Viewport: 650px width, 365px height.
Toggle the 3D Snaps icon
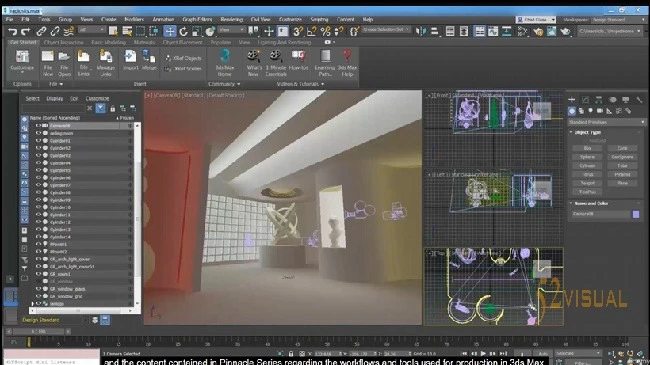(298, 31)
